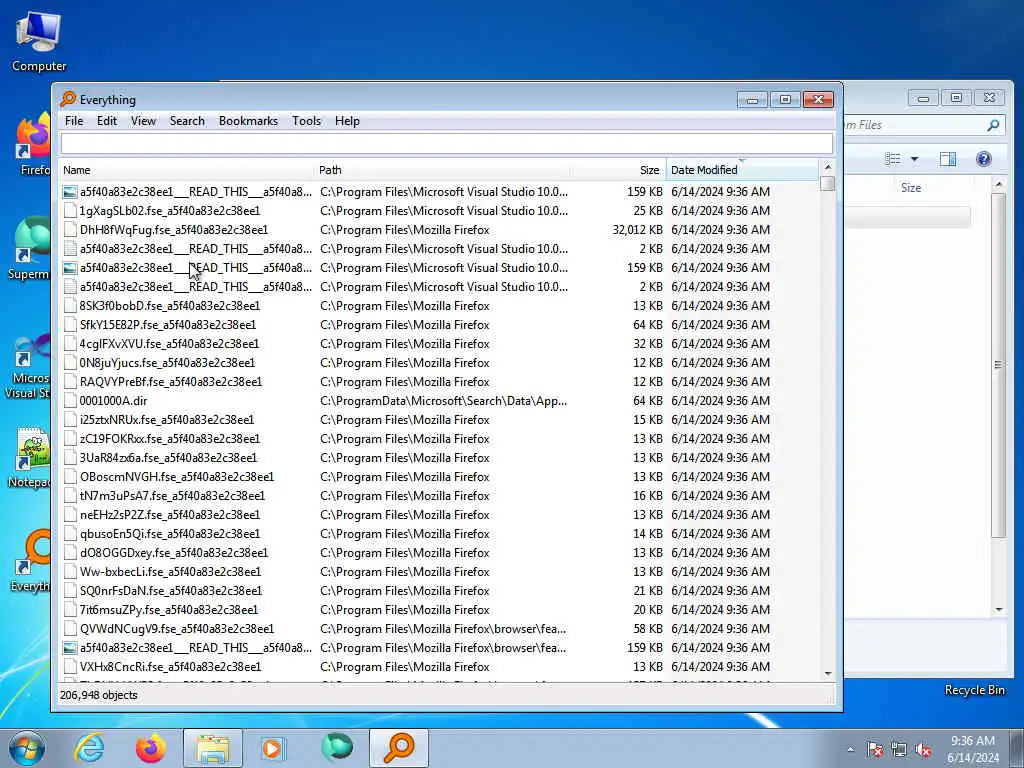
Task: Click the Everything title bar magnifier icon
Action: click(68, 99)
